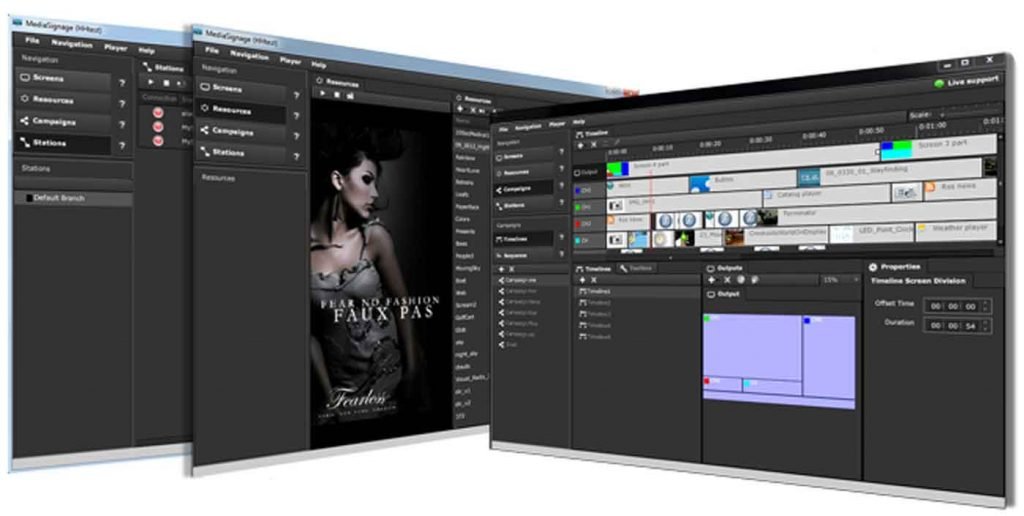Click the Weather player timeline block
The width and height of the screenshot is (1024, 516).
[x=956, y=230]
